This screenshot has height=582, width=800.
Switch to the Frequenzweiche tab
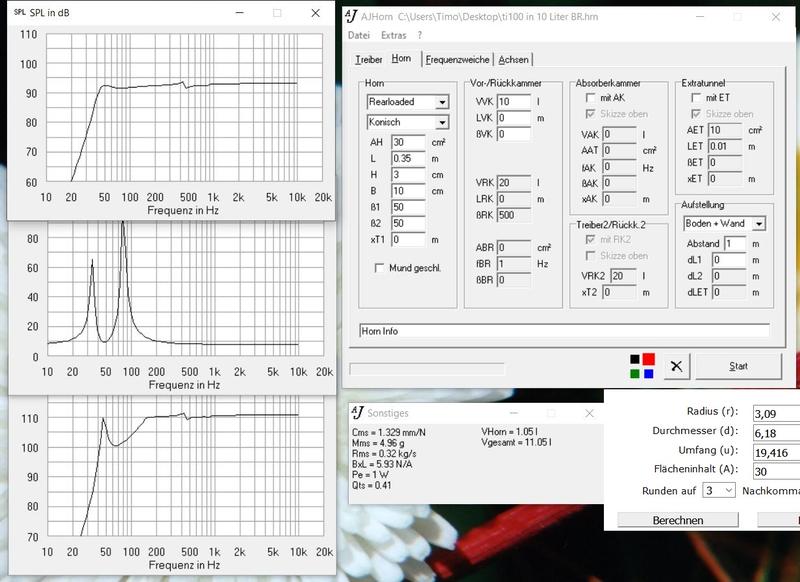457,60
